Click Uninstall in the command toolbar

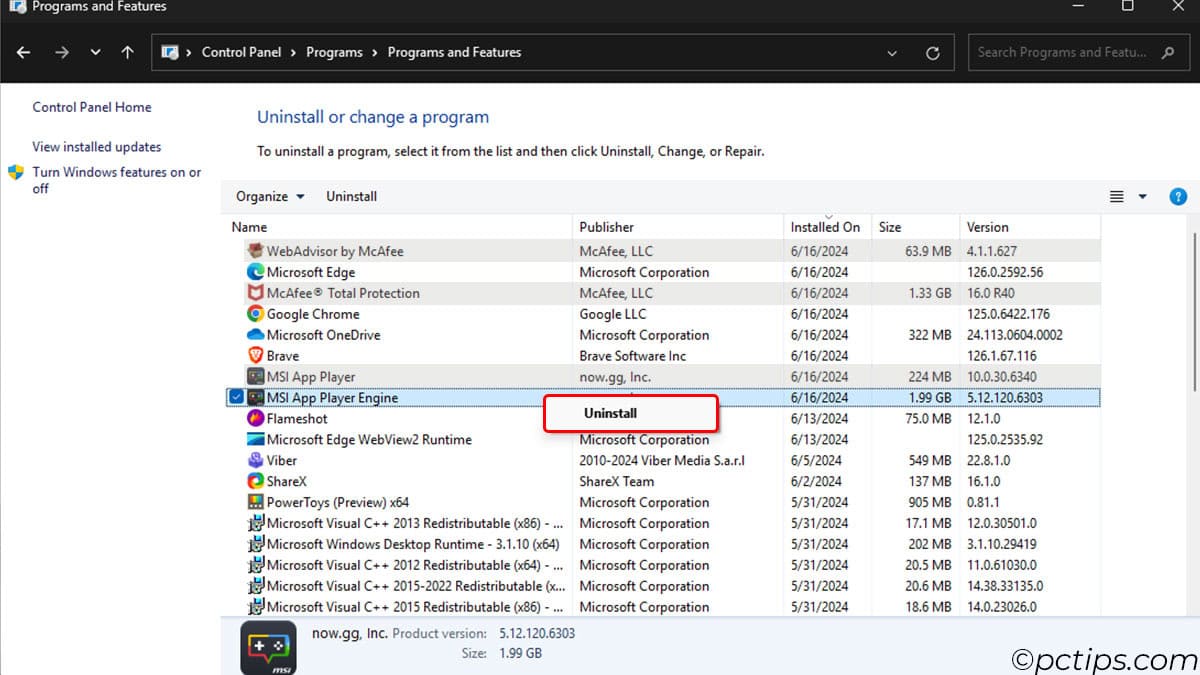click(351, 196)
